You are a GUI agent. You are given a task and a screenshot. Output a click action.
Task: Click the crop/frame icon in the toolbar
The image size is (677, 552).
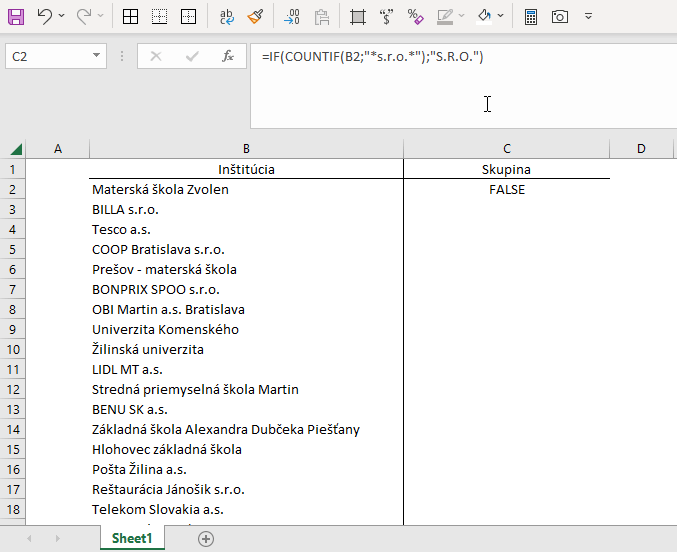pyautogui.click(x=358, y=17)
